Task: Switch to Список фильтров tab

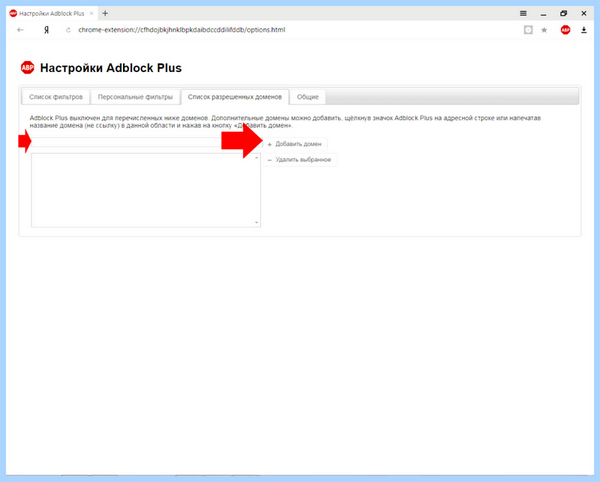Action: (56, 97)
